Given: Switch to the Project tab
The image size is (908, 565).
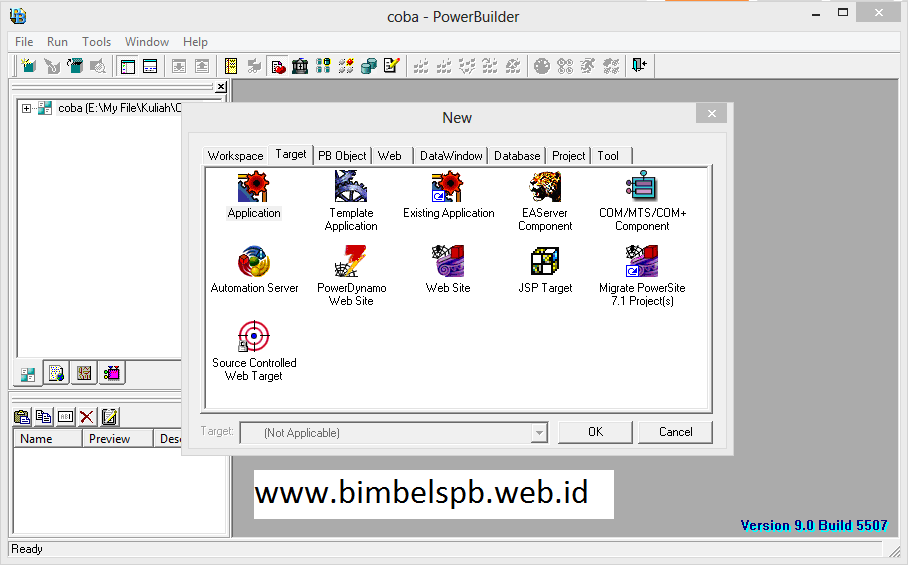Looking at the screenshot, I should click(569, 156).
